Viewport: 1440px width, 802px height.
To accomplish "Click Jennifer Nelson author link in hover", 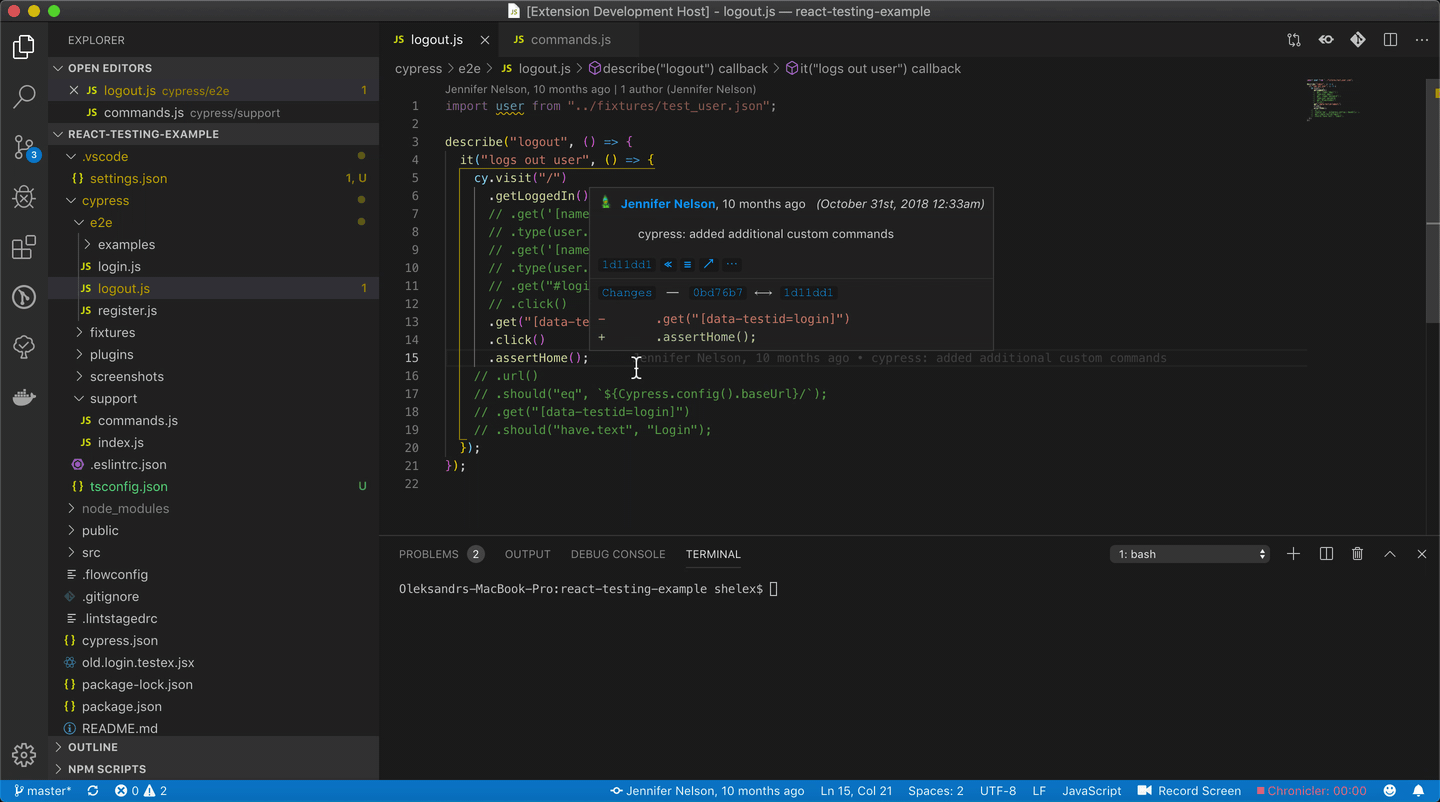I will point(668,204).
